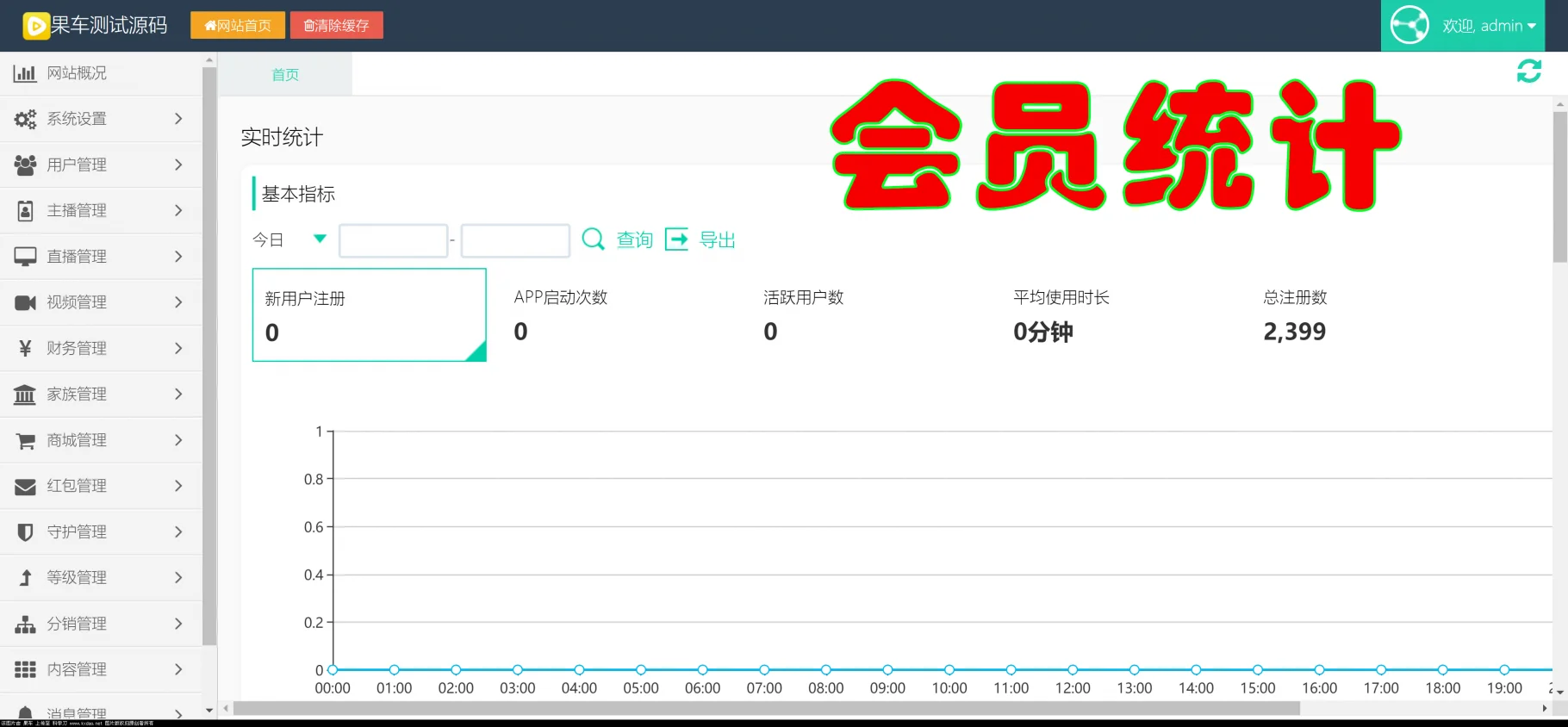Expand 家族管理 with its chevron
Image resolution: width=1568 pixels, height=727 pixels.
pos(178,395)
